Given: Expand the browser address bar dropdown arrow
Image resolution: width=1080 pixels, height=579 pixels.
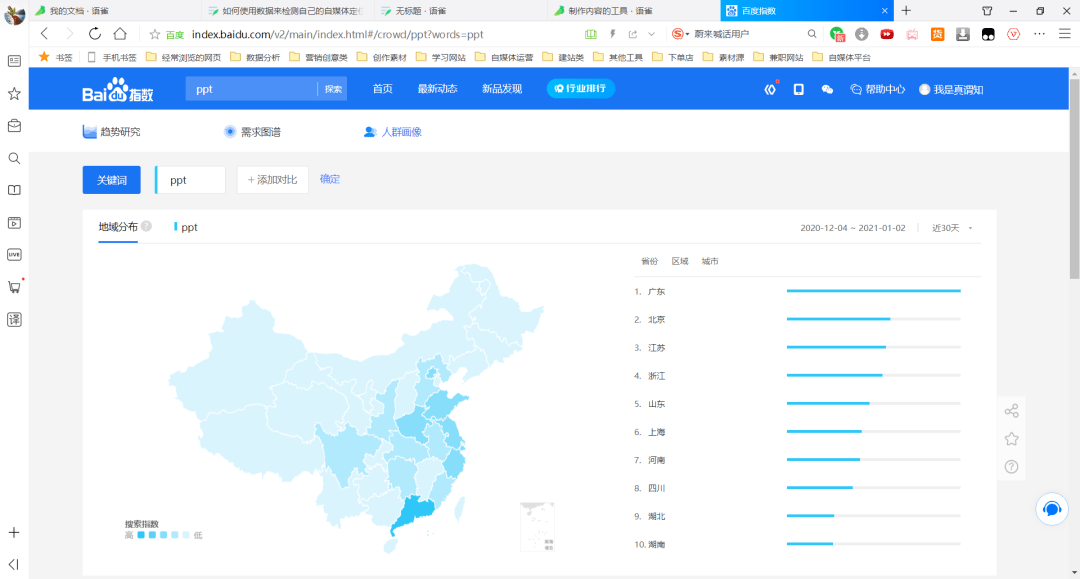Looking at the screenshot, I should (x=652, y=34).
